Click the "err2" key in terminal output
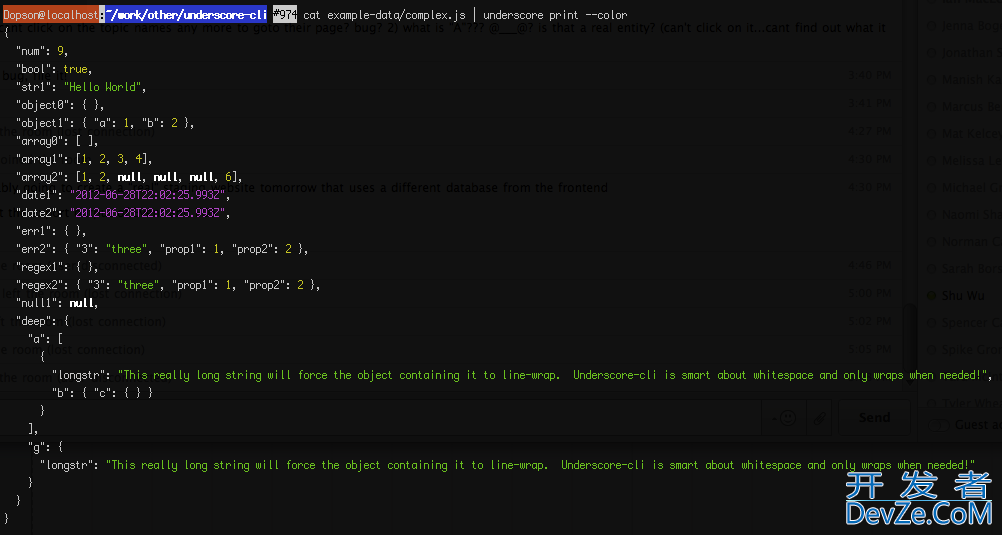The height and width of the screenshot is (535, 1002). (x=33, y=249)
